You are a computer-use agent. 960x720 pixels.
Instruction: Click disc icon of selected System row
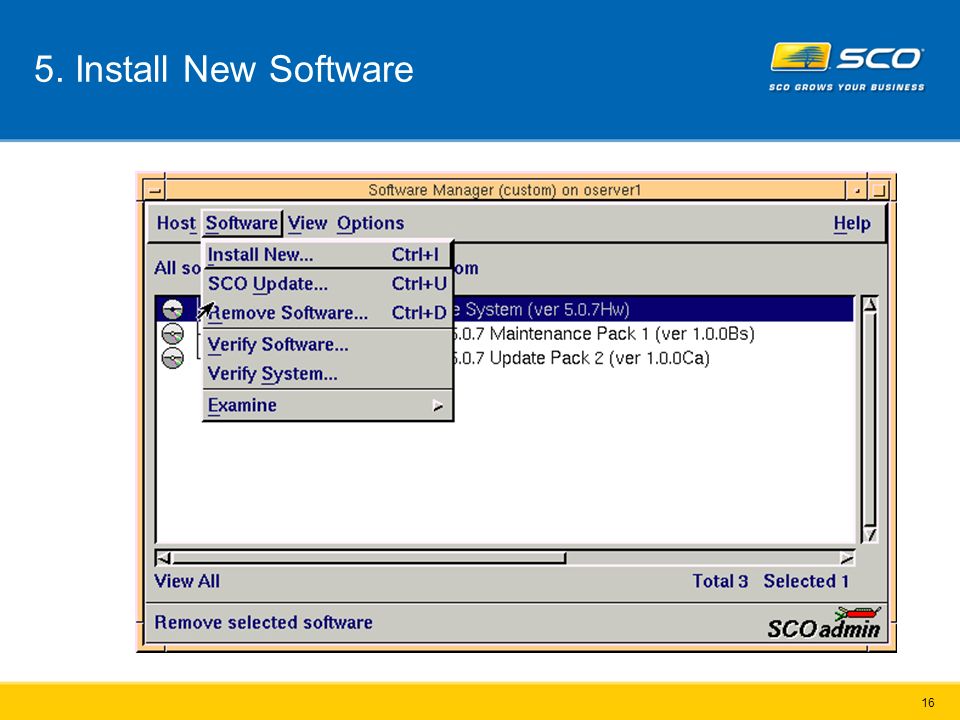[x=173, y=309]
